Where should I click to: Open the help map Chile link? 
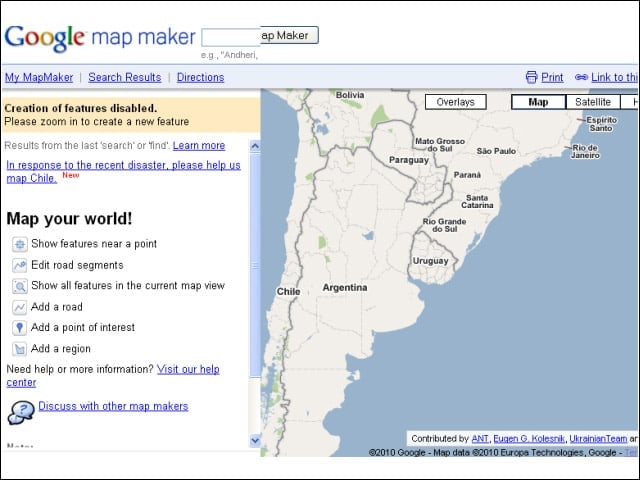[x=123, y=171]
